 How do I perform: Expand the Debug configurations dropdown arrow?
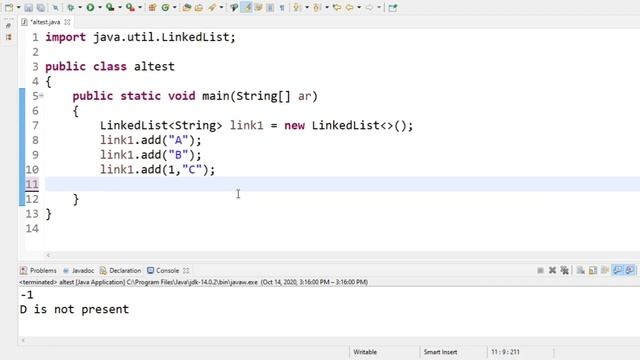[80, 7]
